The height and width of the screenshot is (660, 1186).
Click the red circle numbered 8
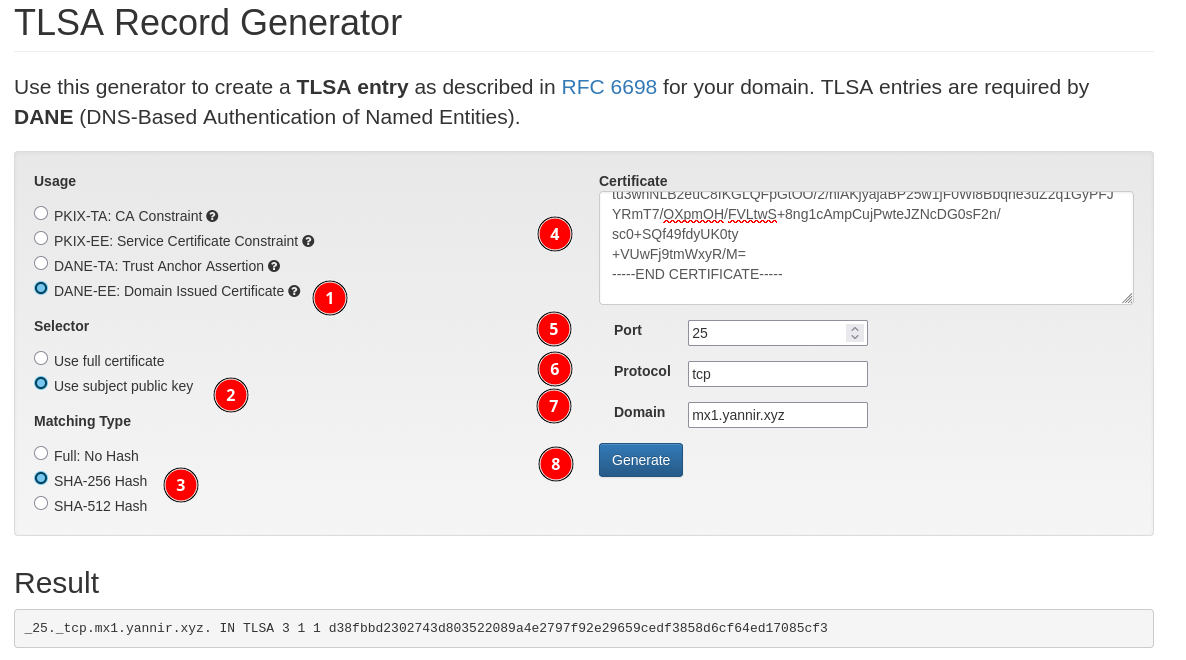[555, 464]
